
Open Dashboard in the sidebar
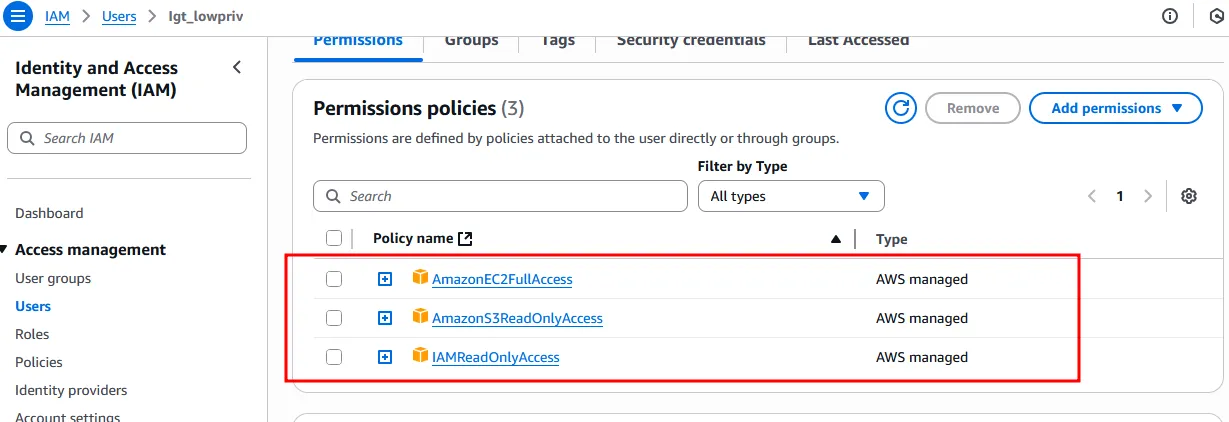tap(49, 213)
